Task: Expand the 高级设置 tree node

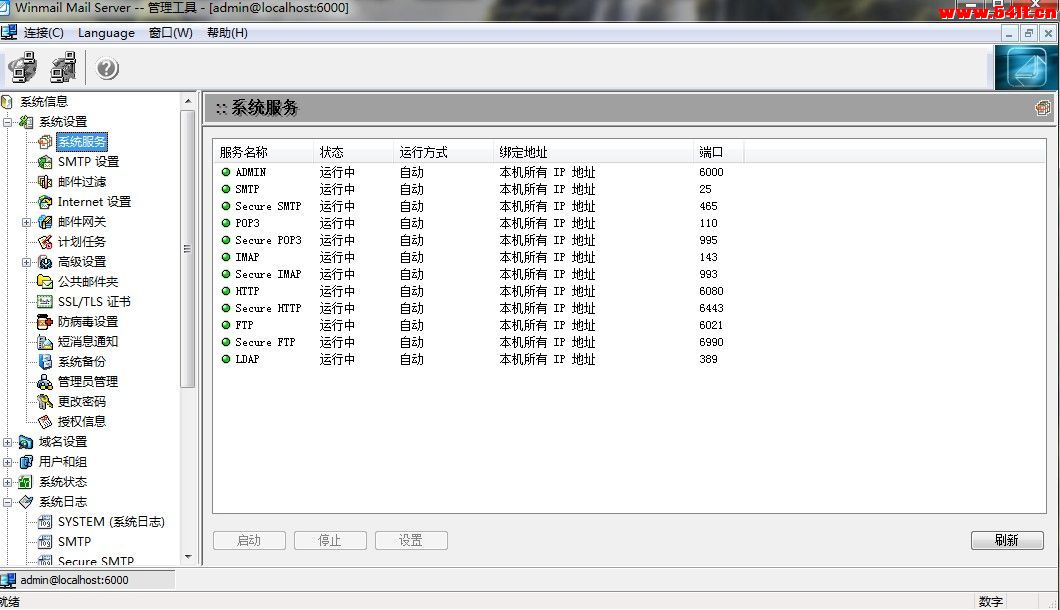Action: click(26, 262)
